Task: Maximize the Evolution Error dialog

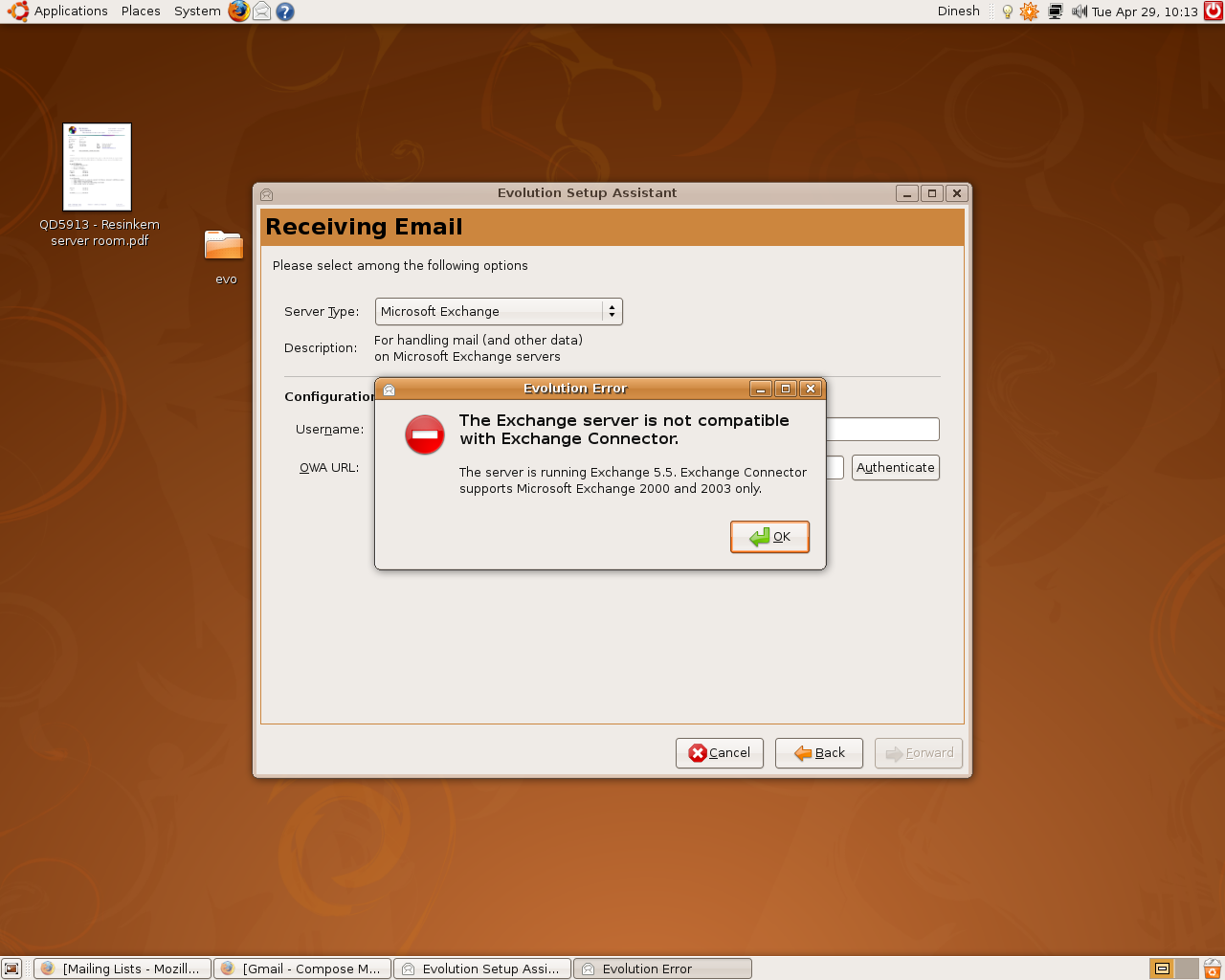Action: 786,389
